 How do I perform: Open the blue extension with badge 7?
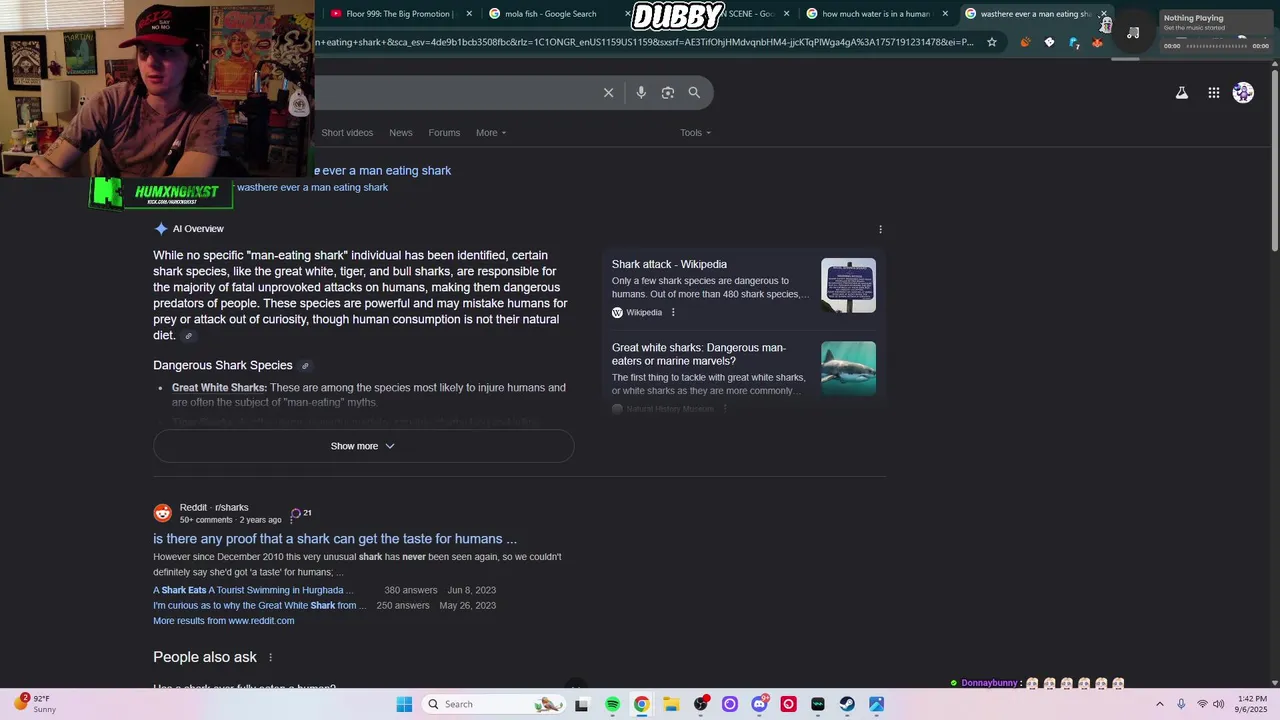click(x=1074, y=42)
